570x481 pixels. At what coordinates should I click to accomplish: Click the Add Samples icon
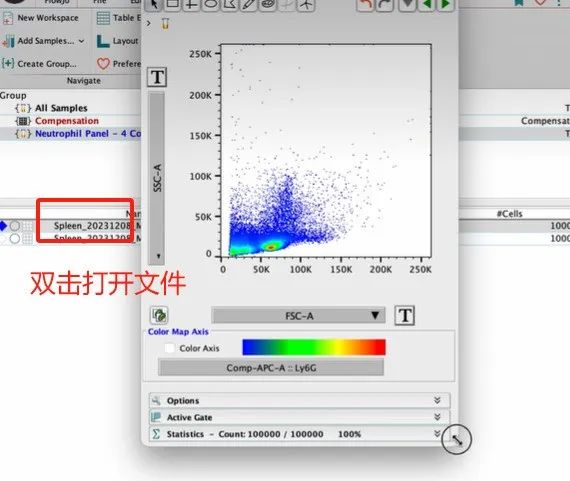[8, 41]
